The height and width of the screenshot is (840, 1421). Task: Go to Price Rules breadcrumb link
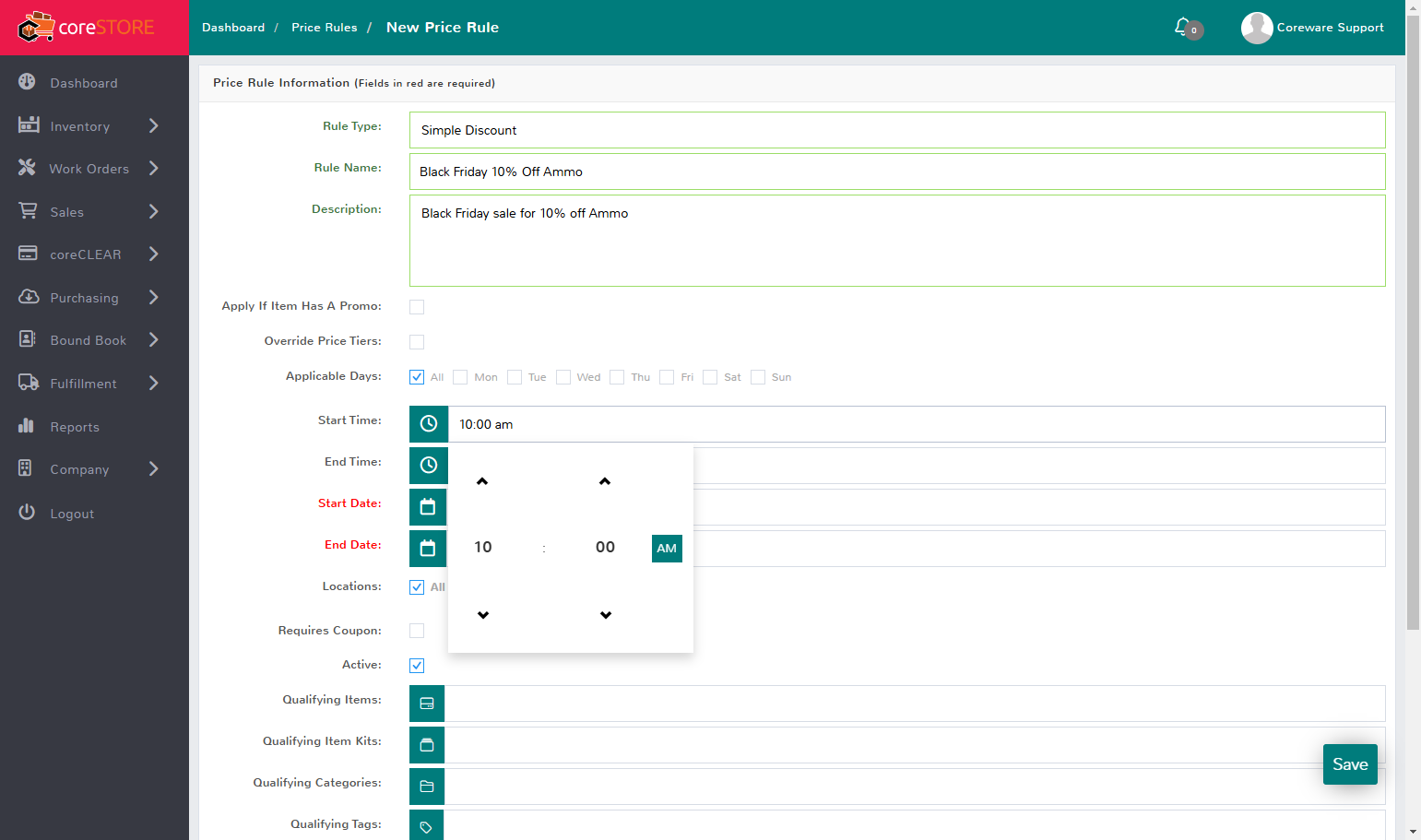tap(325, 28)
